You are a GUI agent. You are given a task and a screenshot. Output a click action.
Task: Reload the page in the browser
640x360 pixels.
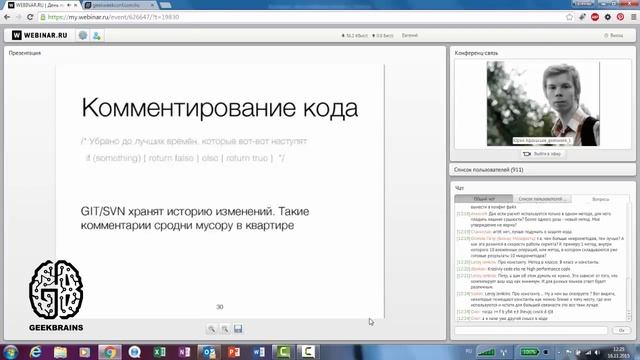[x=30, y=17]
